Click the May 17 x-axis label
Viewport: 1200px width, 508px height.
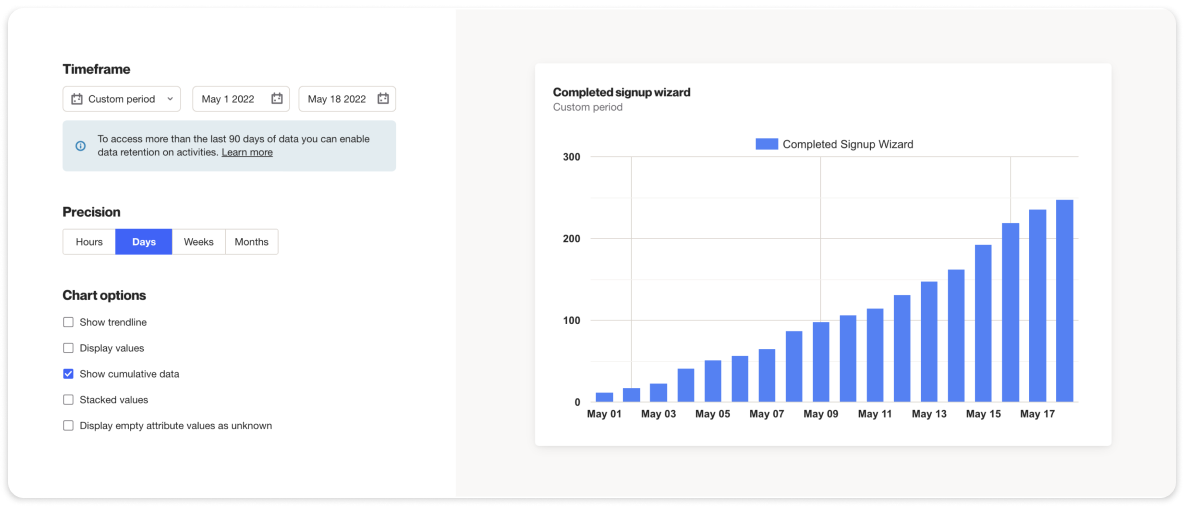(x=1037, y=414)
